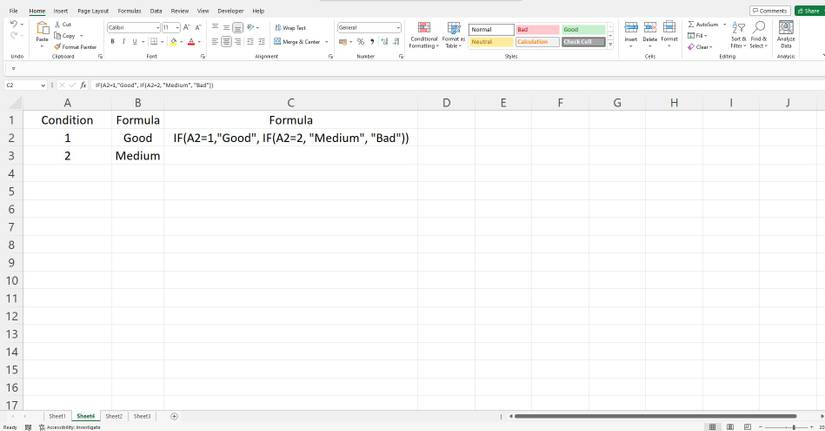Toggle Wrap Text option
This screenshot has height=431, width=825.
290,28
